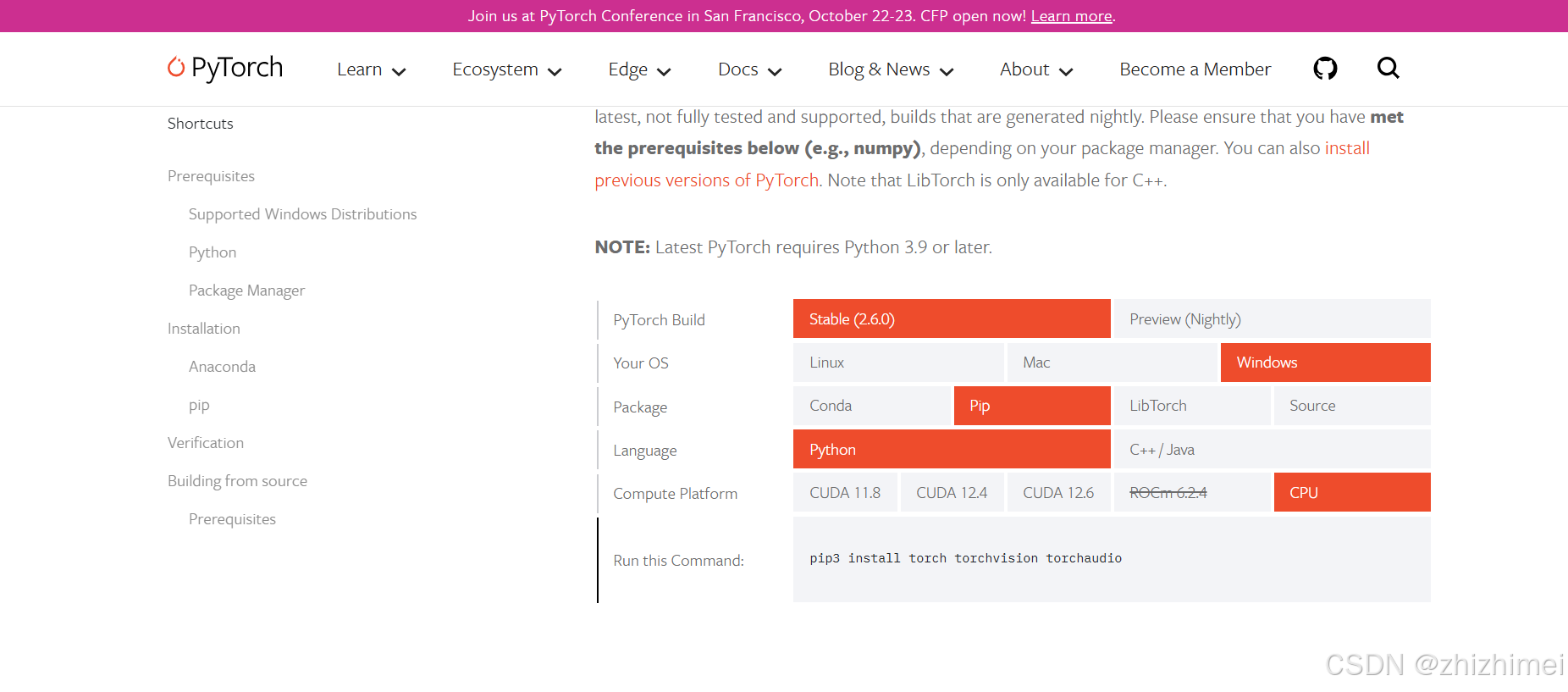The image size is (1568, 692).
Task: Choose Linux as your OS
Action: coord(898,363)
